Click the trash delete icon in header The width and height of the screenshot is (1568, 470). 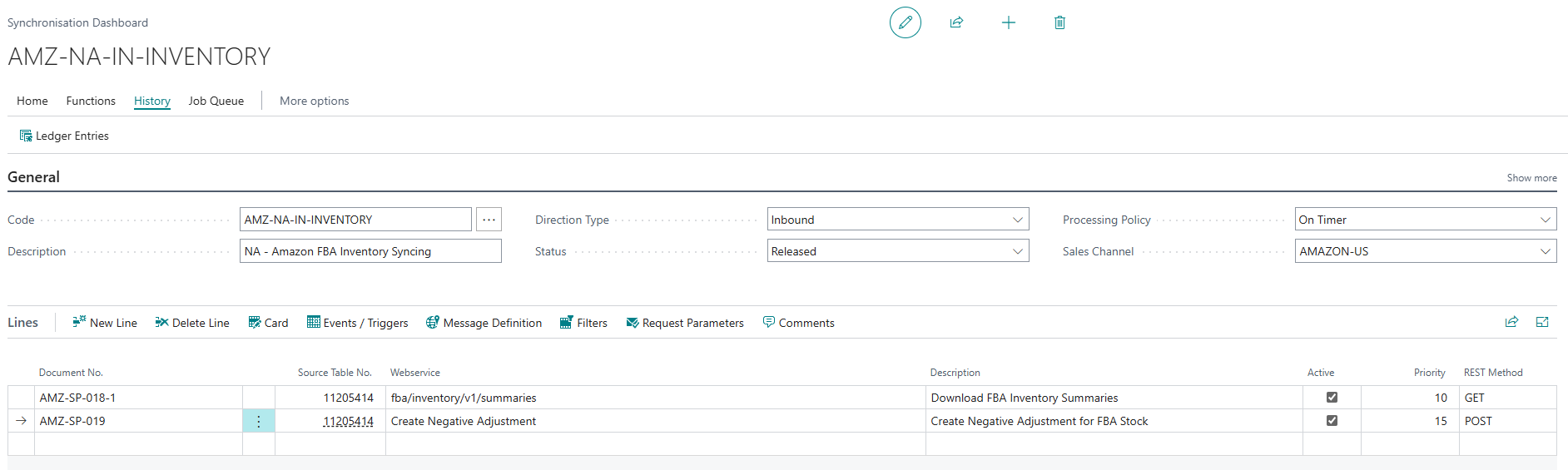pyautogui.click(x=1059, y=22)
